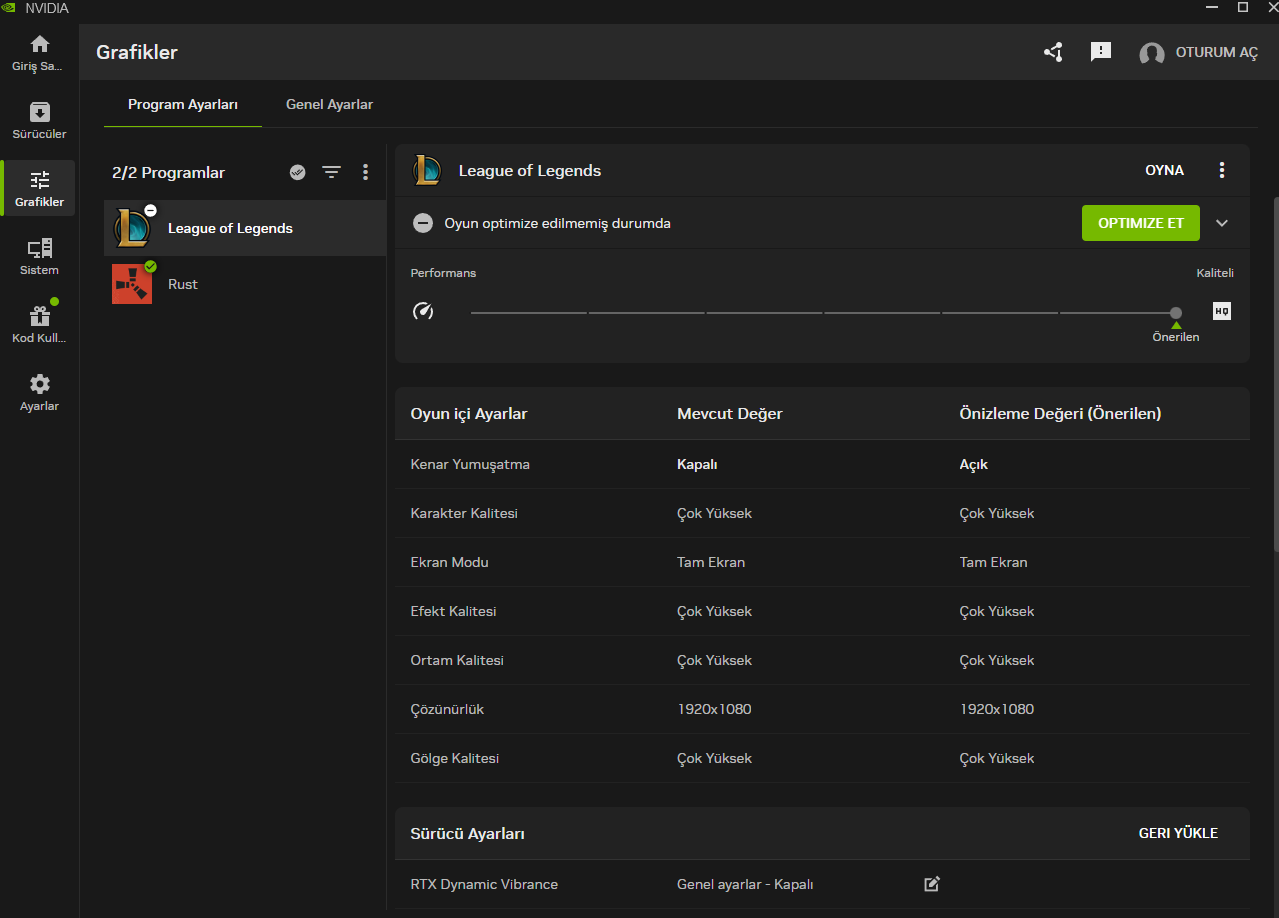1279x918 pixels.
Task: Open the feedback exclamation icon
Action: click(x=1101, y=52)
